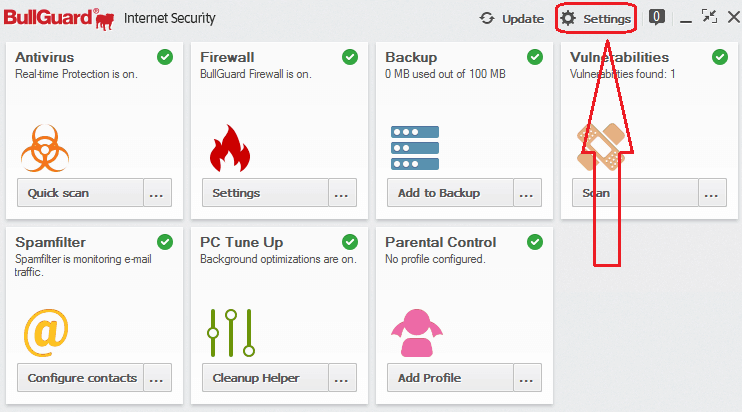Click 'No profile configured.' text
The width and height of the screenshot is (742, 412).
pos(435,259)
